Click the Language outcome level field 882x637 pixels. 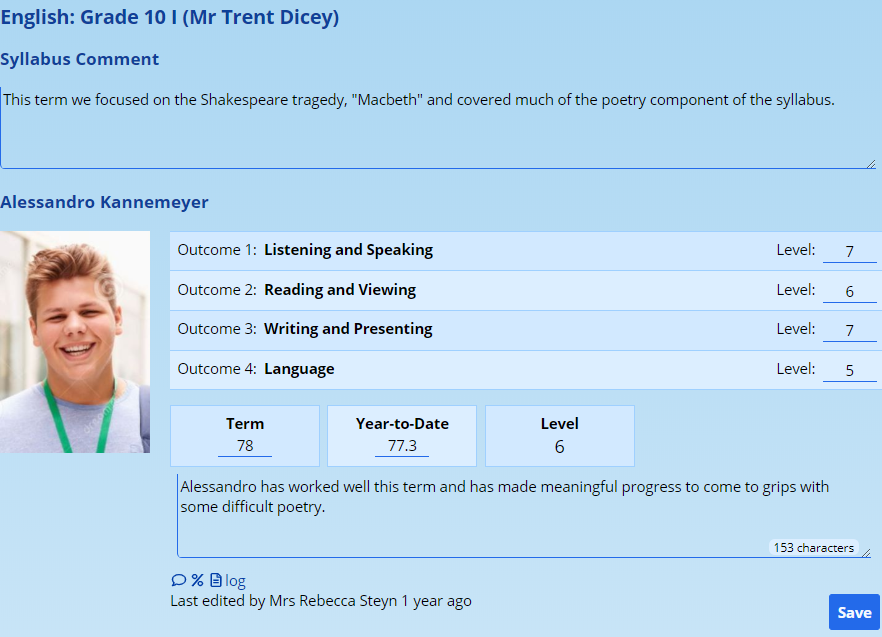click(849, 370)
